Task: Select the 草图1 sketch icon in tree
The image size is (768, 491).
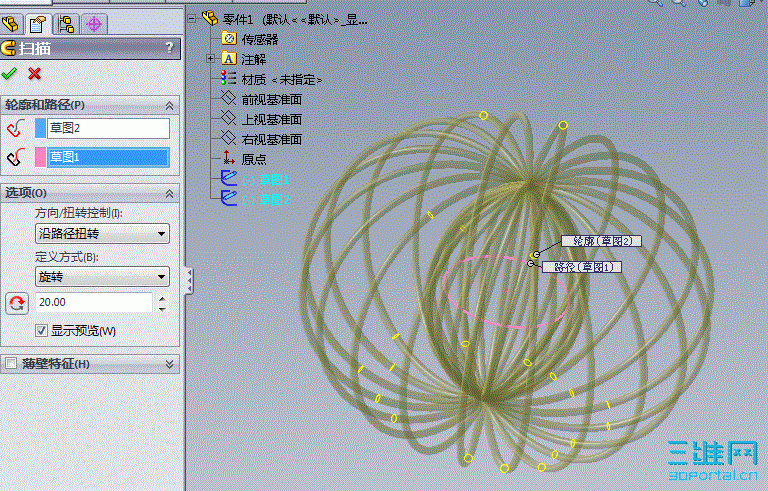Action: (229, 178)
